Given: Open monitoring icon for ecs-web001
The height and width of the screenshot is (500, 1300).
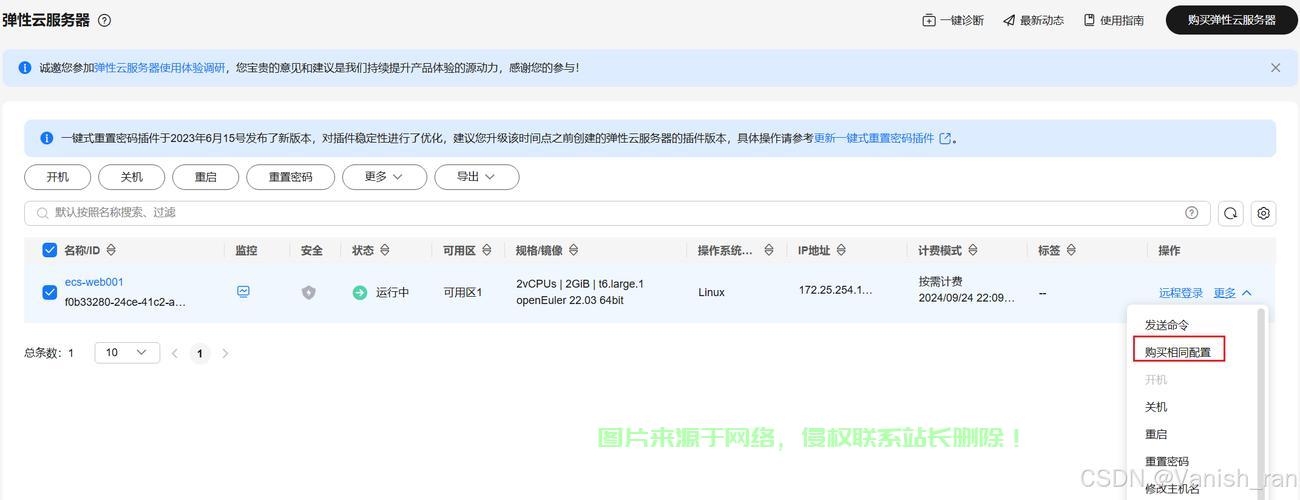Looking at the screenshot, I should 243,292.
